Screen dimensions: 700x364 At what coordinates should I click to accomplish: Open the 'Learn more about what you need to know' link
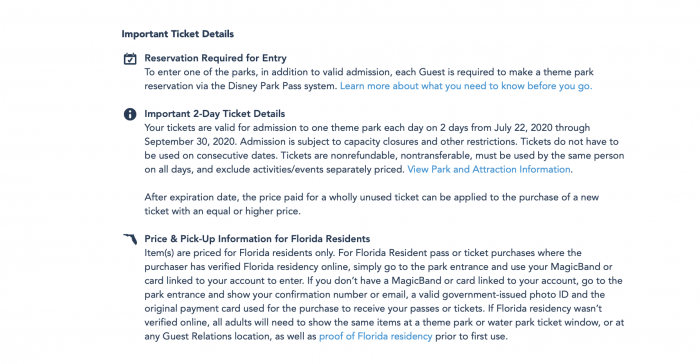(466, 86)
